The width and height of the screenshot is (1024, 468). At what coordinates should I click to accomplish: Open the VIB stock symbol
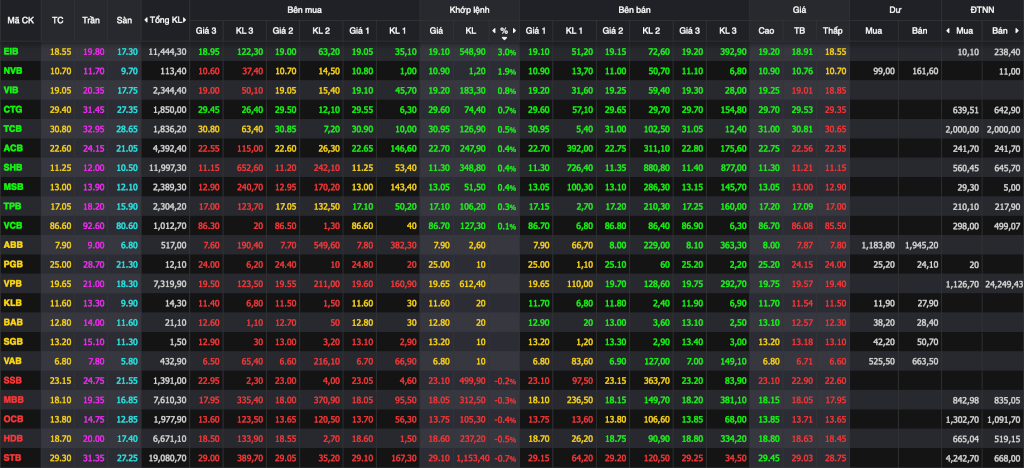click(x=10, y=89)
